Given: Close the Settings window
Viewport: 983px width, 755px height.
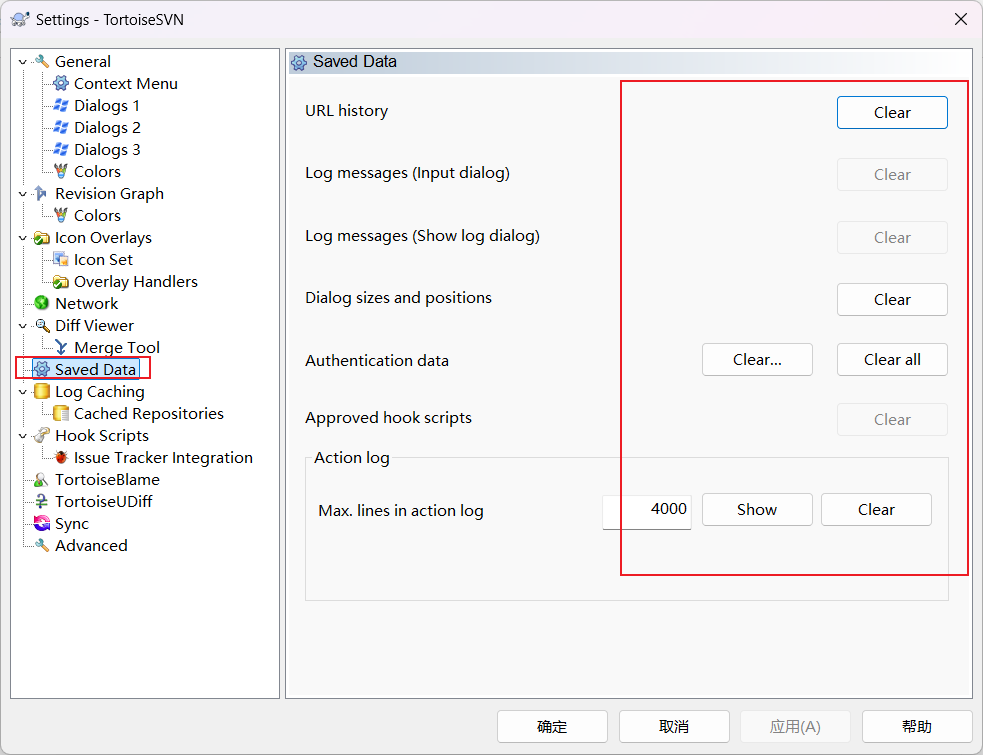Looking at the screenshot, I should click(960, 19).
